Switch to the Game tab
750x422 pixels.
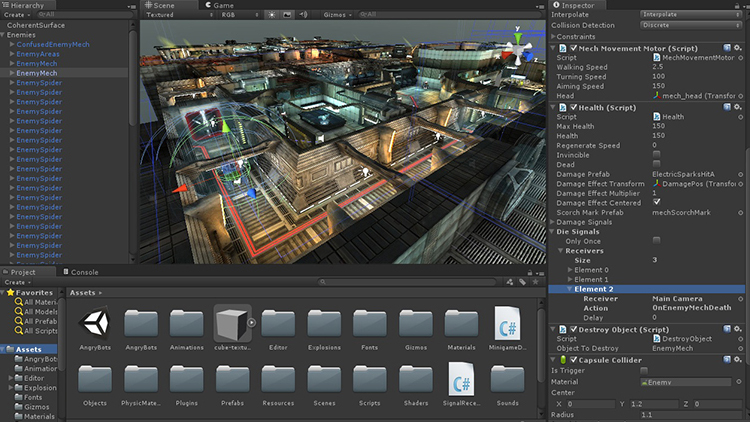[220, 5]
